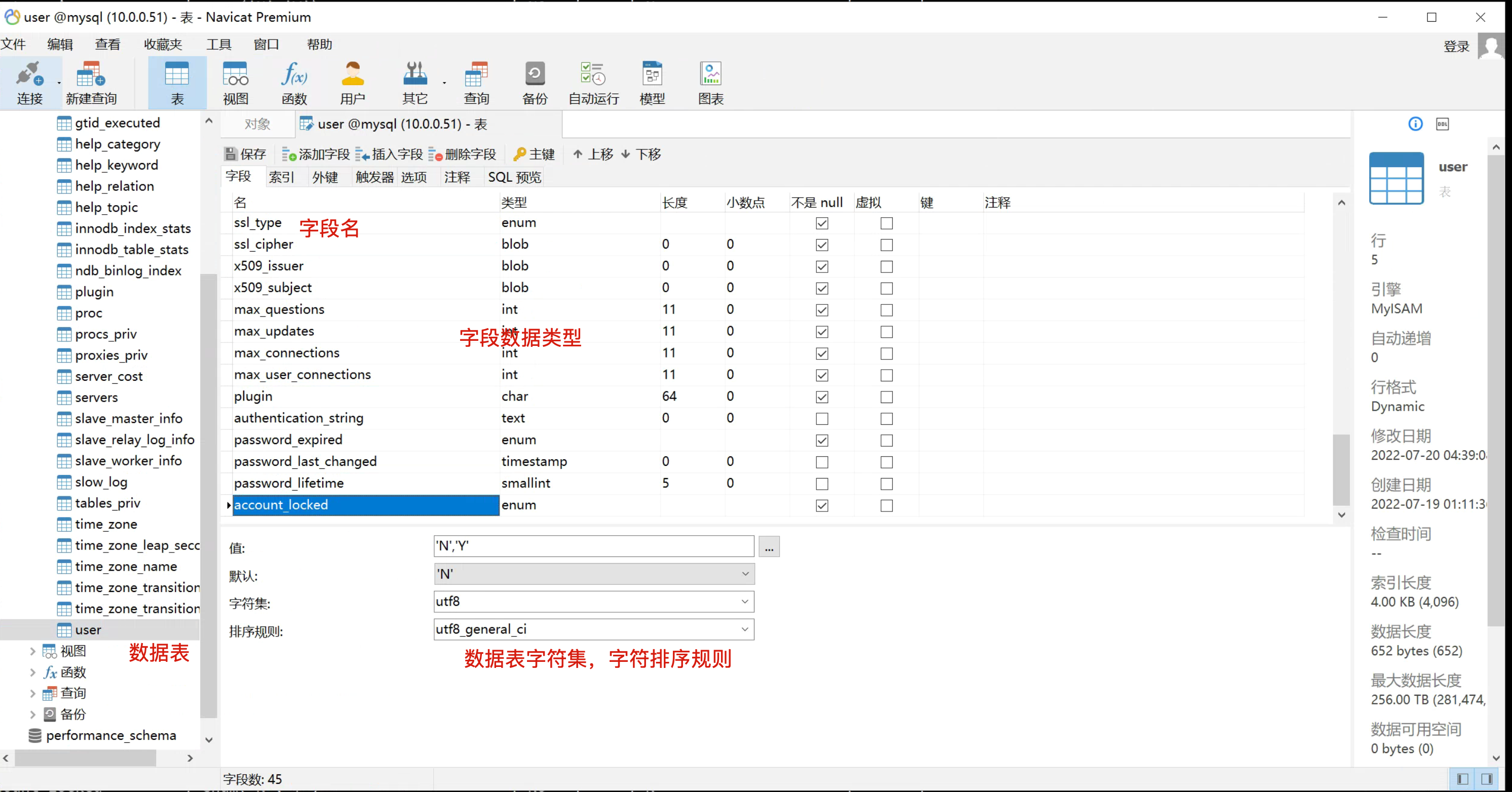Viewport: 1512px width, 792px height.
Task: Click the values field containing 'N','Y'
Action: 593,546
